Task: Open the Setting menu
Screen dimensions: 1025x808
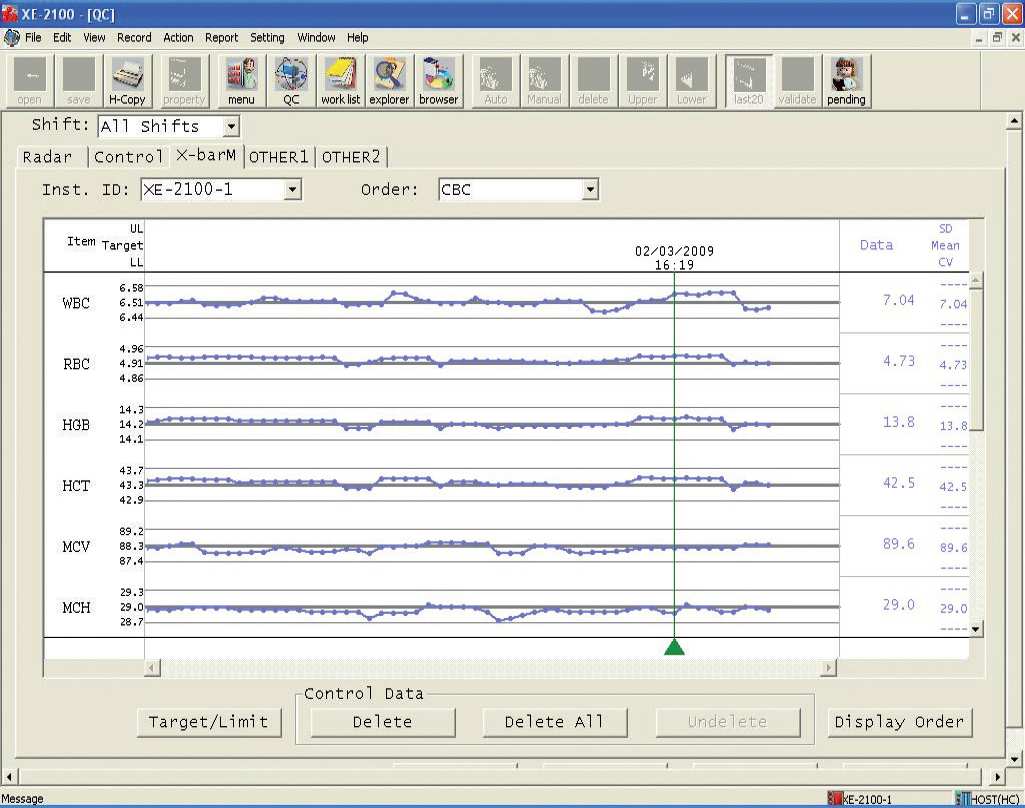Action: (267, 37)
